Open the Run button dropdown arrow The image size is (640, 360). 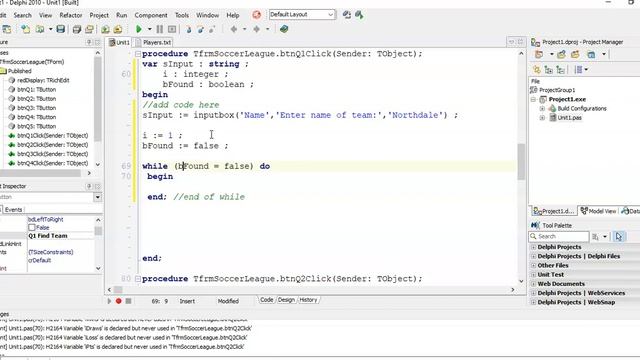[x=149, y=29]
